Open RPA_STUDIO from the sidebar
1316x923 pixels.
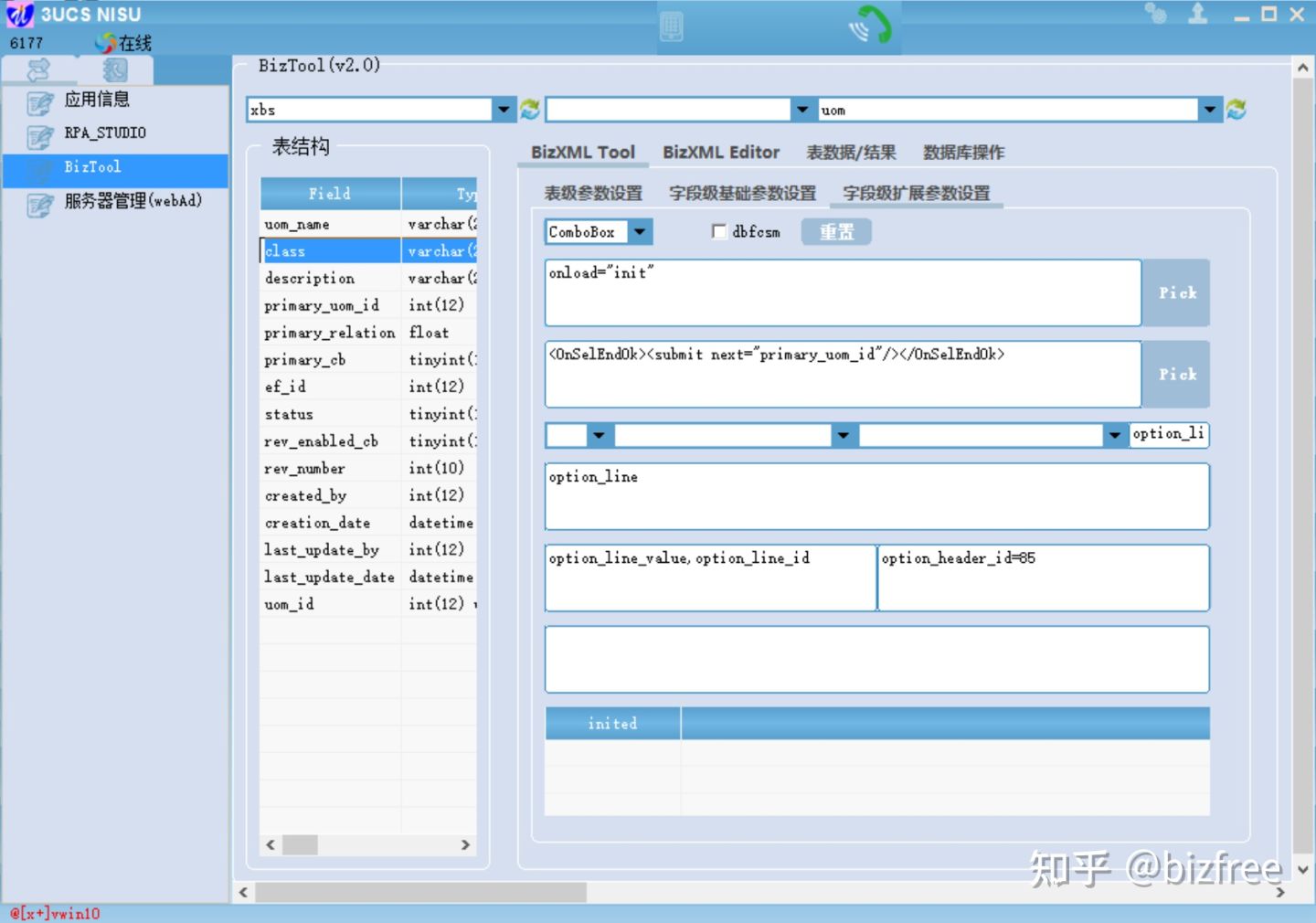pos(105,133)
